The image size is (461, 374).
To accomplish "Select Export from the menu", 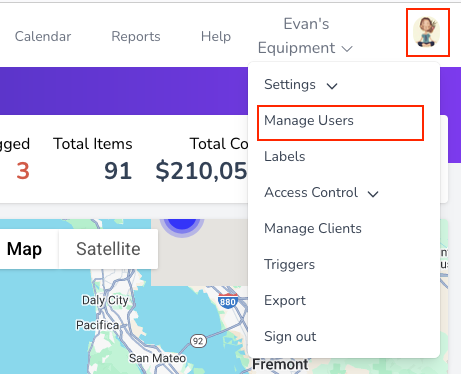I will point(285,301).
